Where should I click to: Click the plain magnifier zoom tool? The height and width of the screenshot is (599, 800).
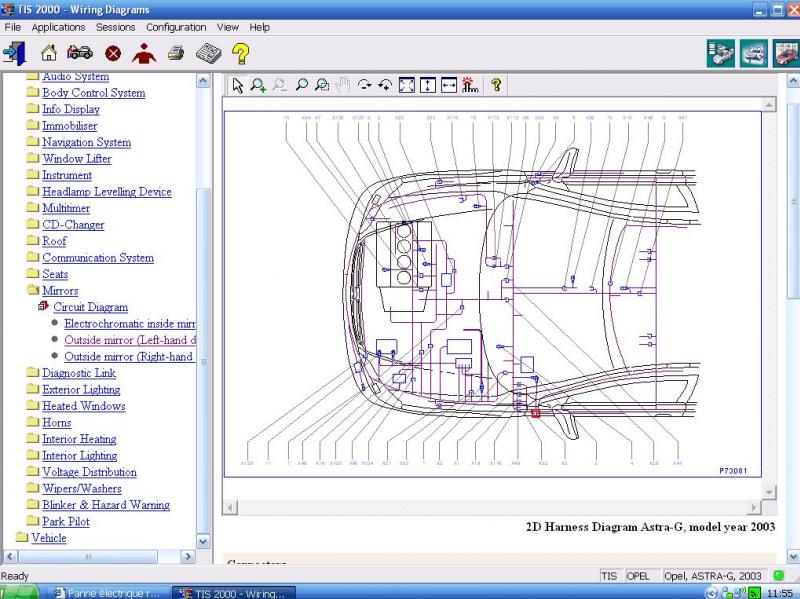click(302, 85)
